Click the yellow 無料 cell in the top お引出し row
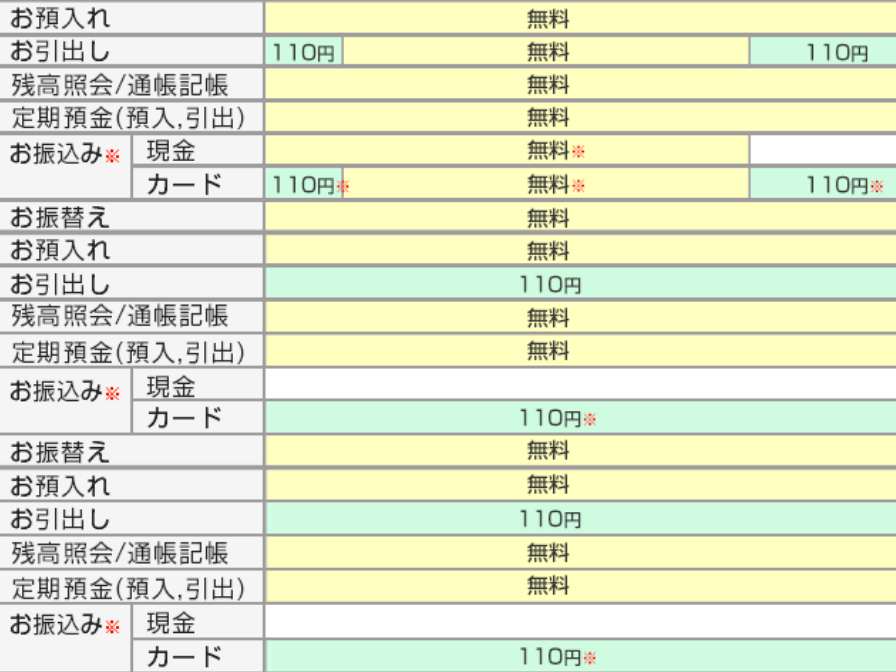Image resolution: width=896 pixels, height=672 pixels. (x=546, y=51)
